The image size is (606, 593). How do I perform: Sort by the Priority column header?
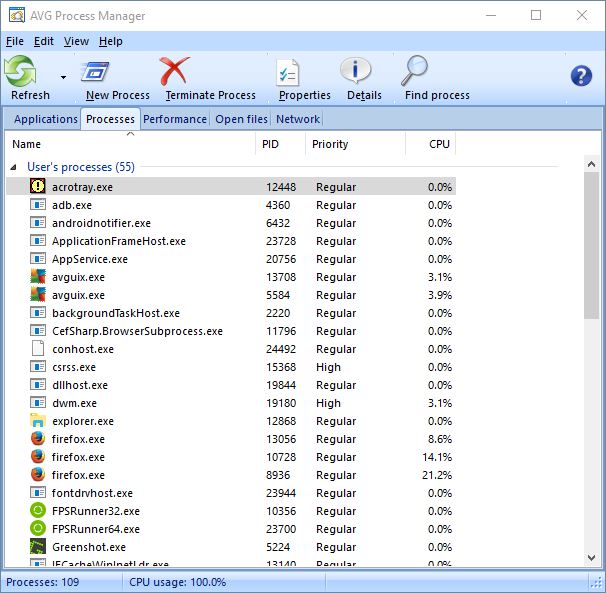tap(355, 144)
